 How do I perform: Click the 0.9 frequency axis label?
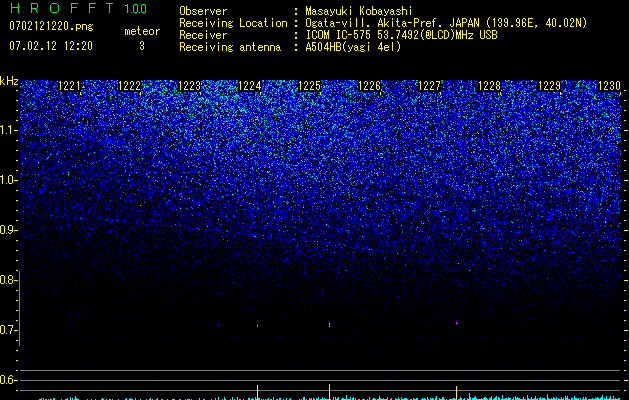[x=9, y=230]
